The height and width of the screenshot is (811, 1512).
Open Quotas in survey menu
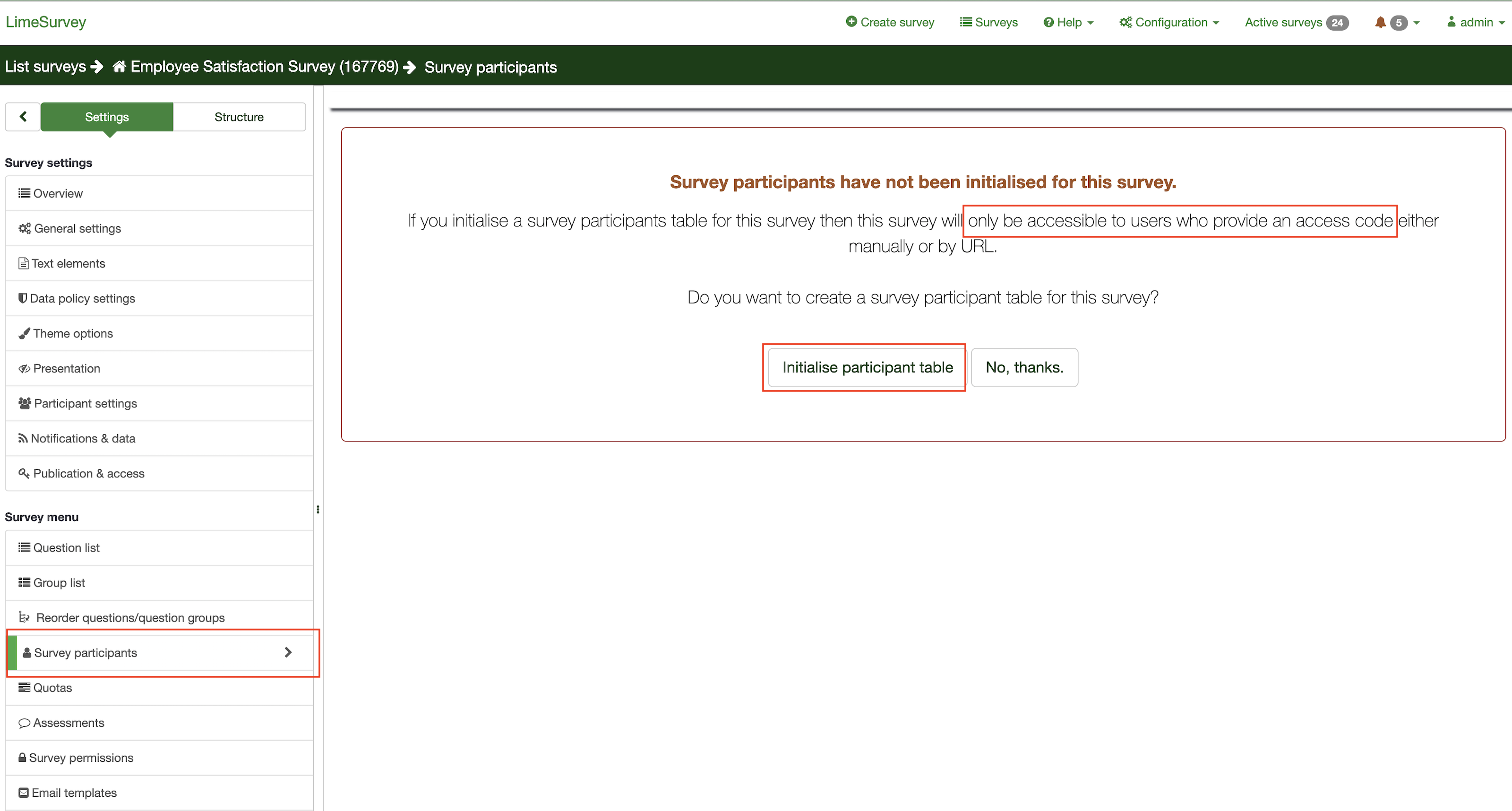(159, 688)
